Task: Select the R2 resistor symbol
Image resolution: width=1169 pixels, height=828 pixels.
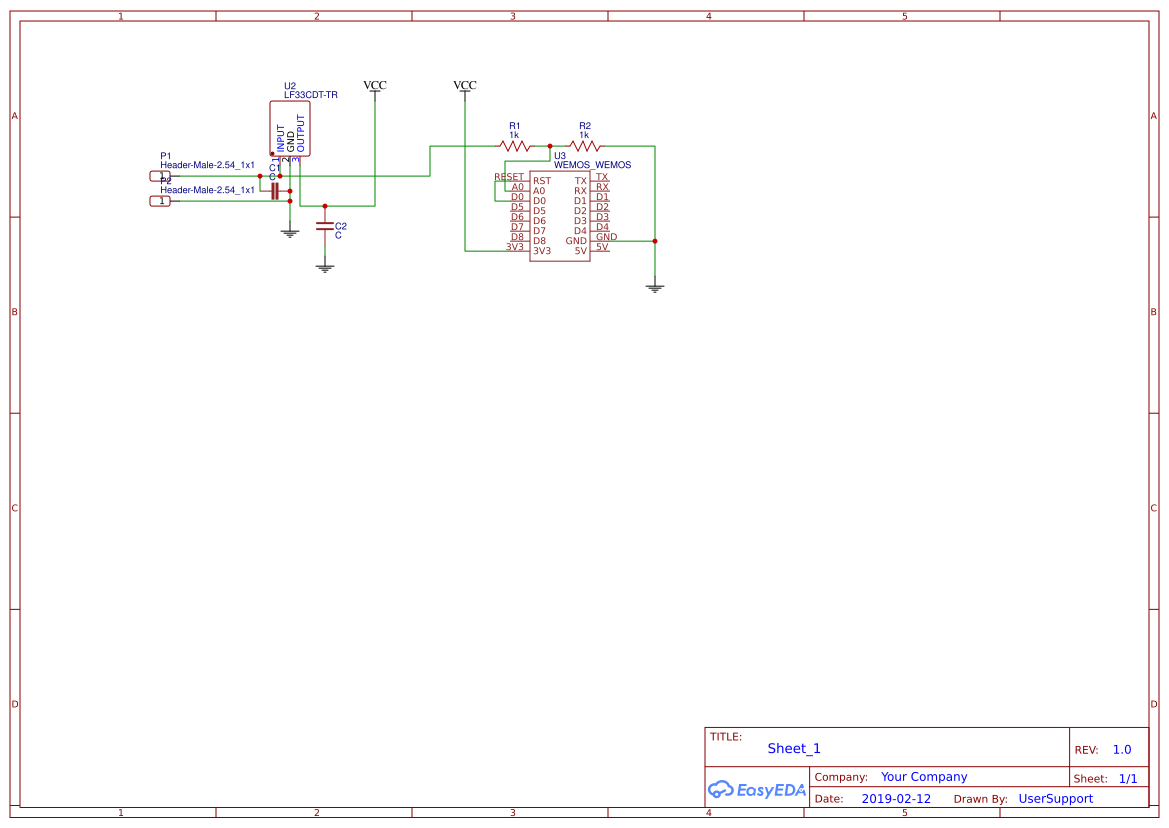Action: coord(585,145)
